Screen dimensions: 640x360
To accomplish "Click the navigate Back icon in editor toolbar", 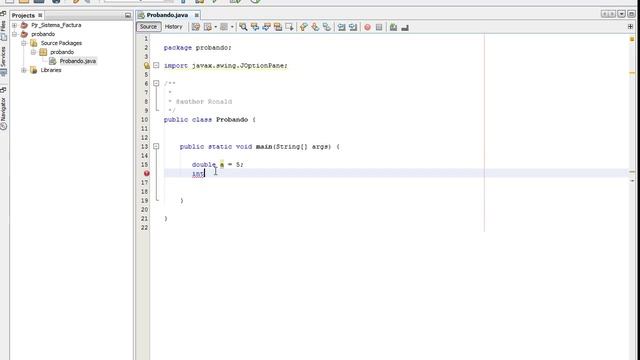I will (x=208, y=27).
